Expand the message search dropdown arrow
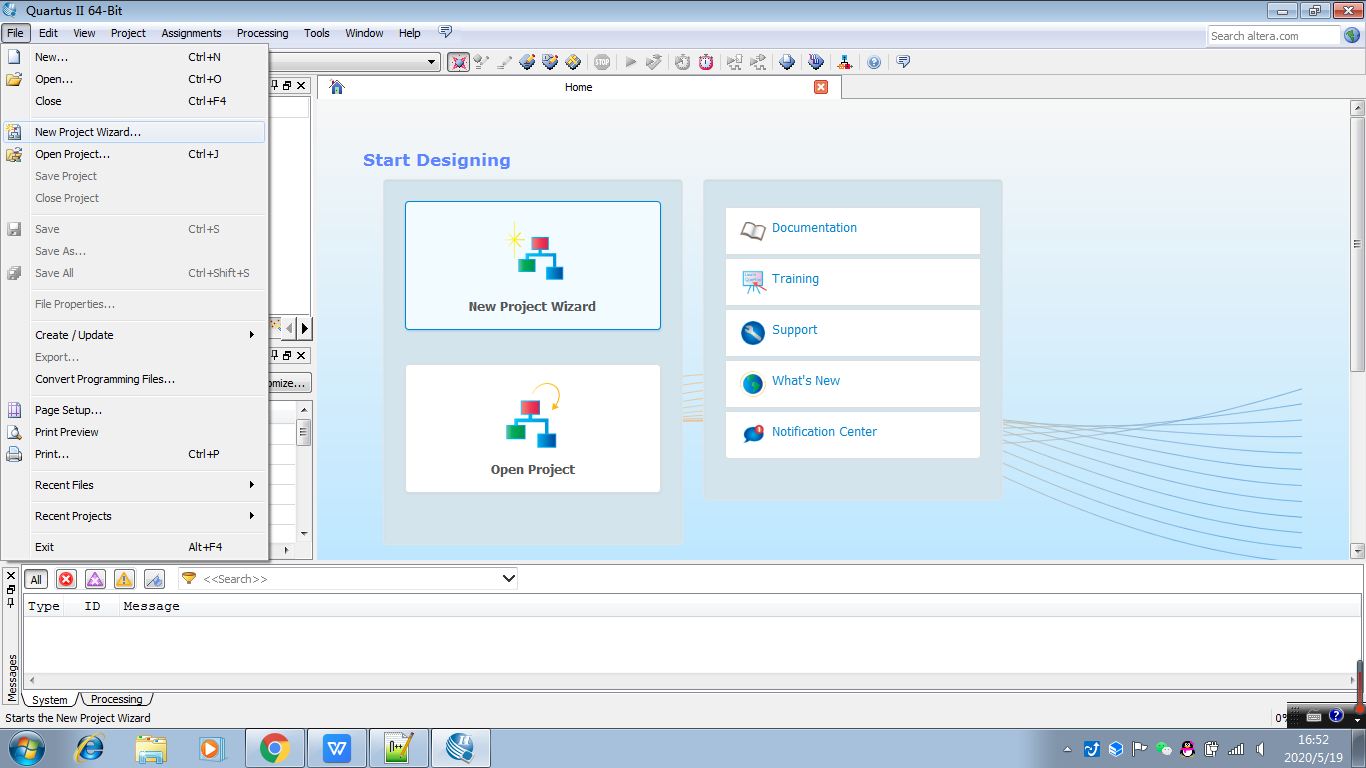The image size is (1366, 768). (508, 579)
